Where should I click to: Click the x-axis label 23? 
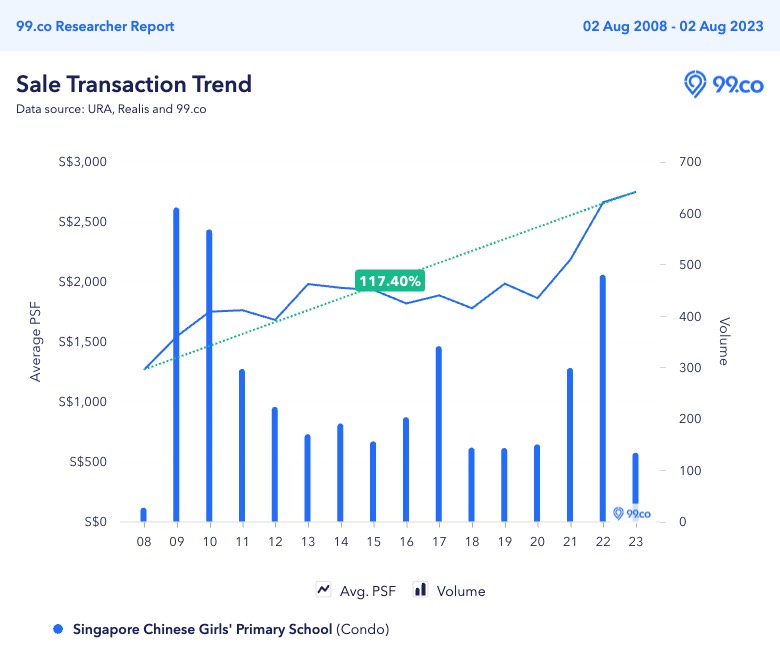pos(635,541)
